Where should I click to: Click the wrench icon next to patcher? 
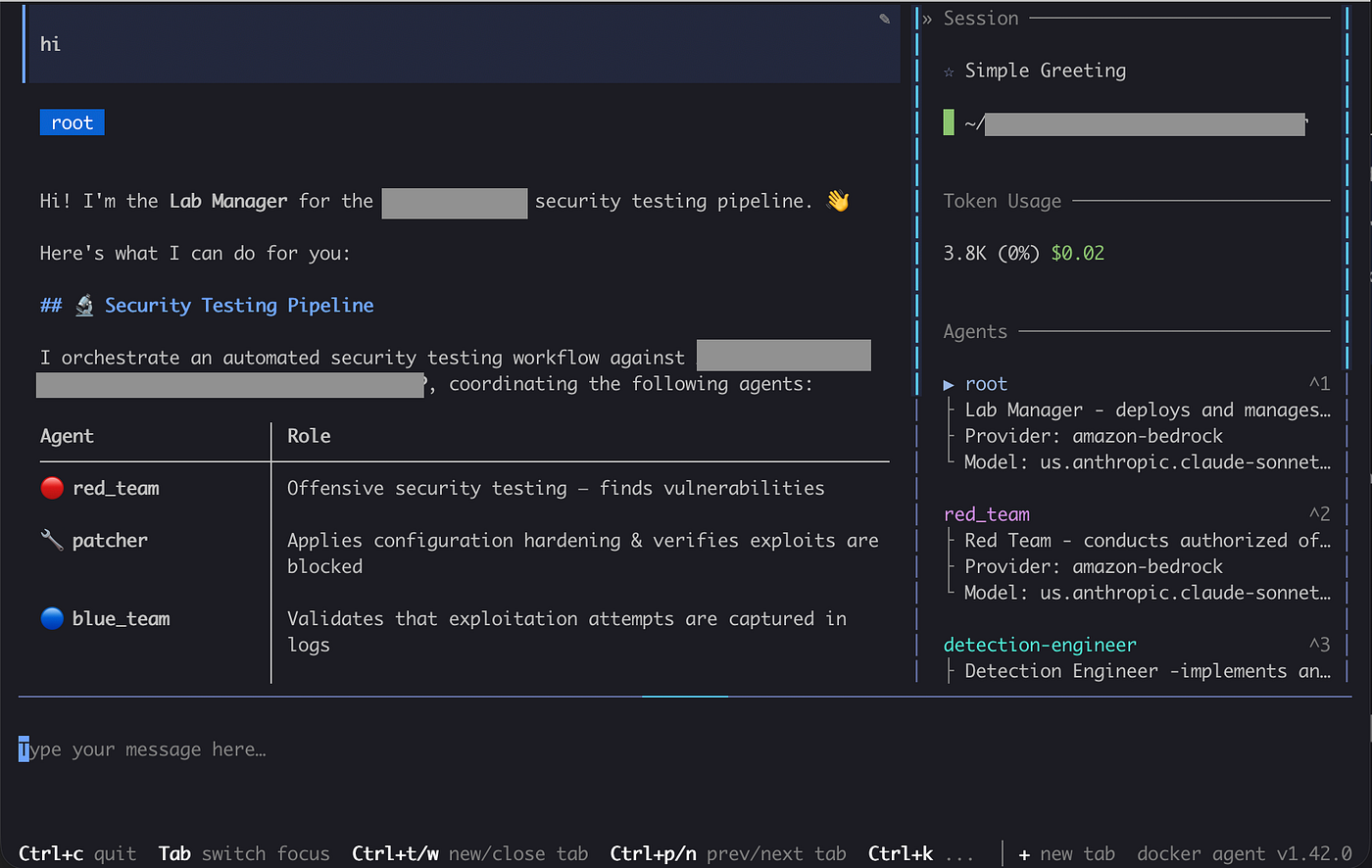point(52,540)
